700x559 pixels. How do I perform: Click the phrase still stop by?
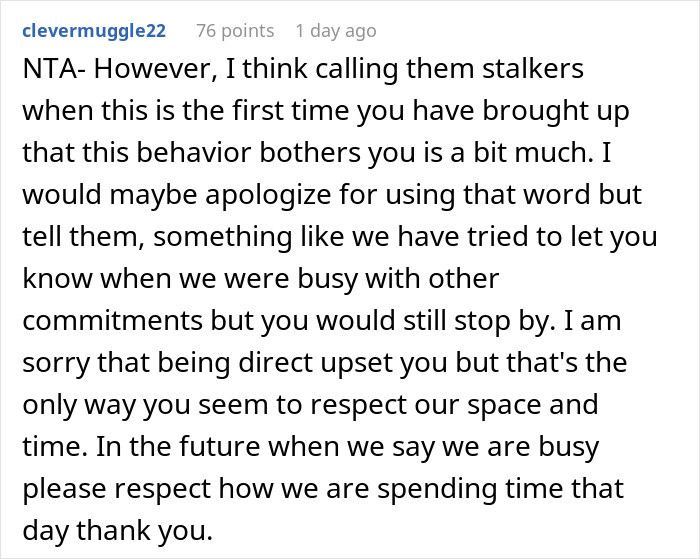pos(479,321)
